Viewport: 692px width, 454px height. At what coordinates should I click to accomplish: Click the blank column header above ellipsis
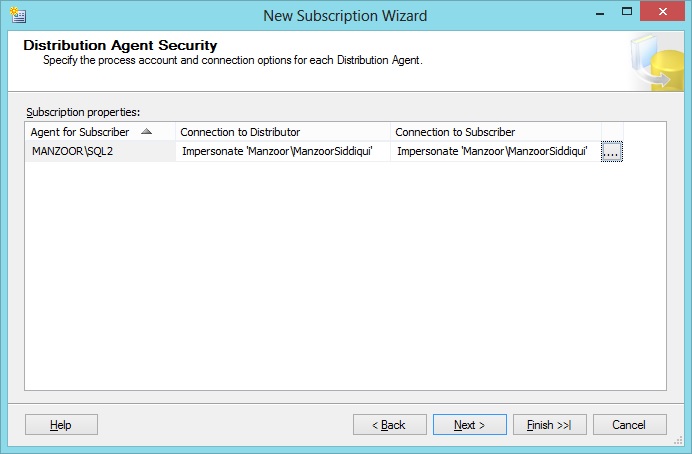612,132
